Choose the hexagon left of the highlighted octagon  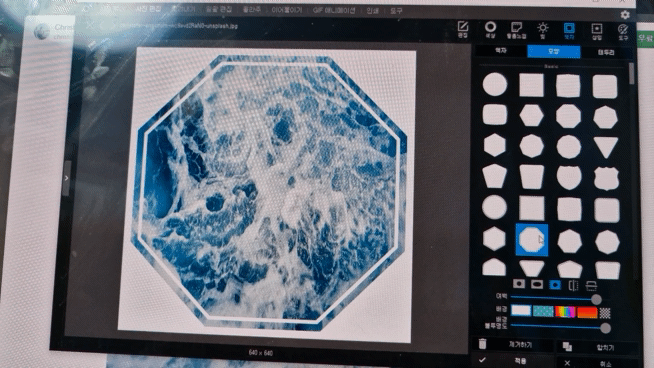click(x=494, y=239)
